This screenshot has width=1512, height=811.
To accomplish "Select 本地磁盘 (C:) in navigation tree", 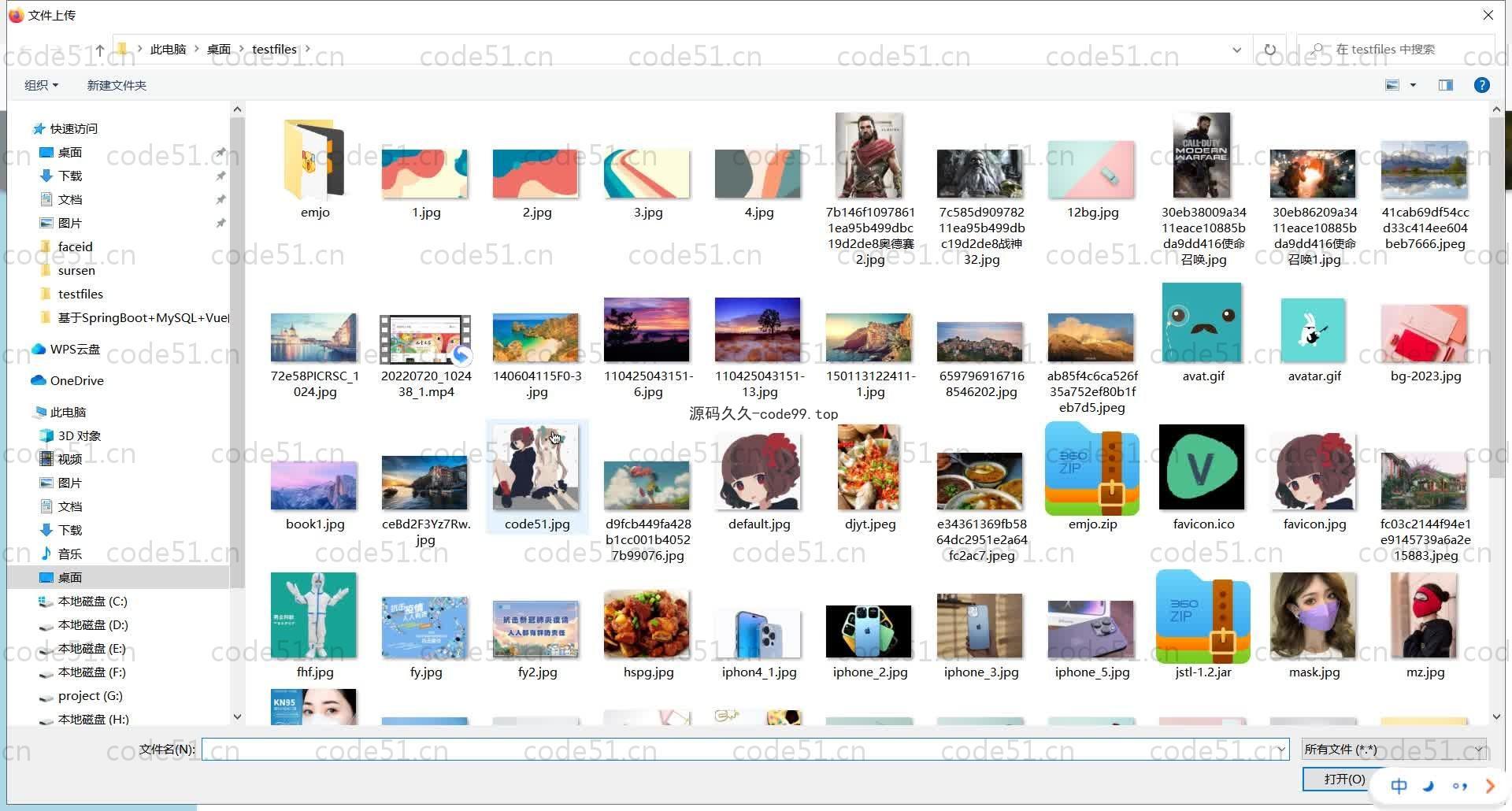I will click(92, 602).
